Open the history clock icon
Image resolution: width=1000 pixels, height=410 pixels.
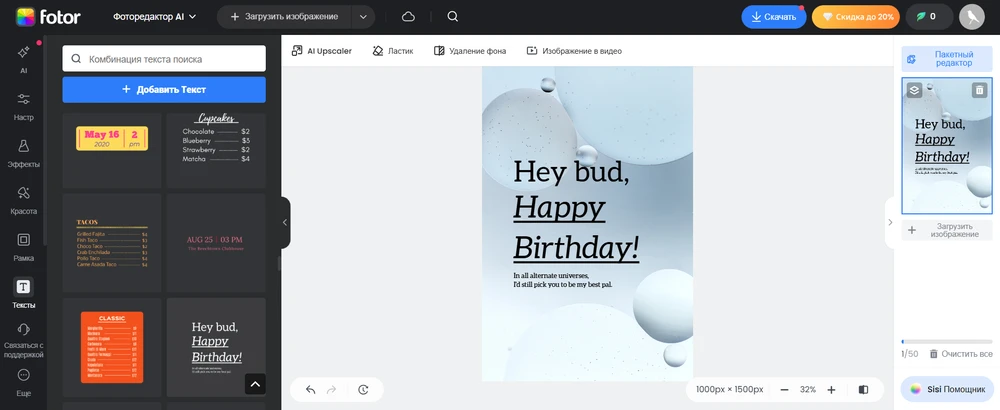tap(363, 390)
